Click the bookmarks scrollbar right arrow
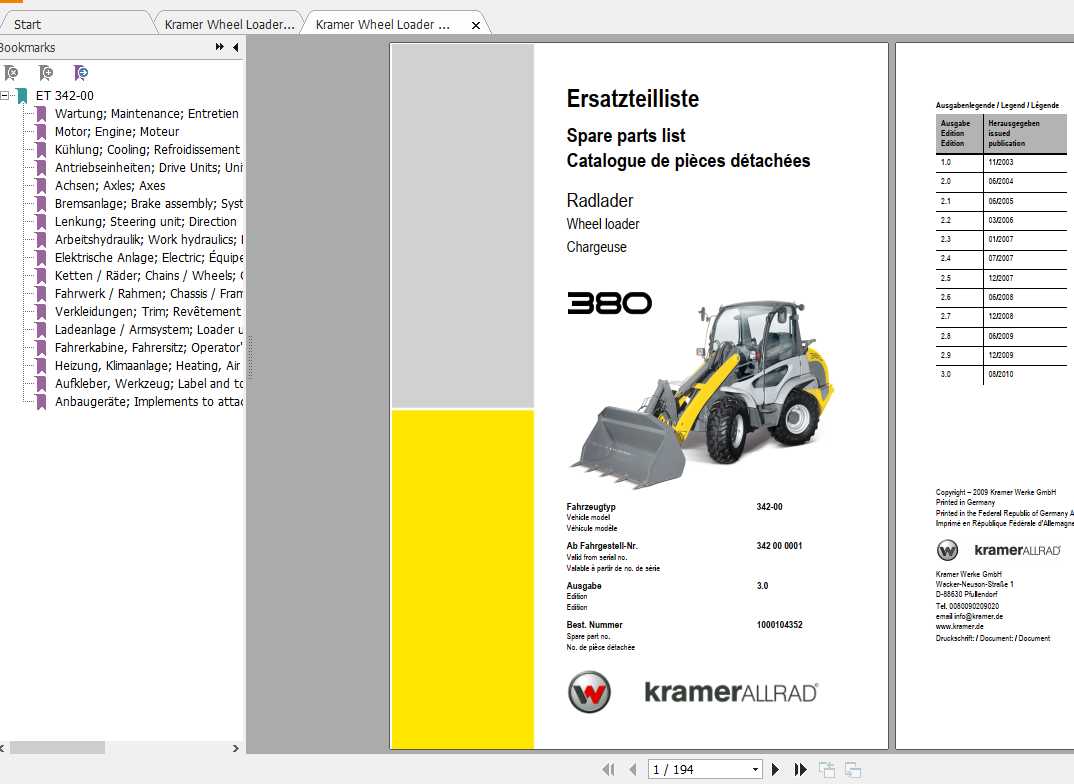This screenshot has height=784, width=1074. [236, 748]
